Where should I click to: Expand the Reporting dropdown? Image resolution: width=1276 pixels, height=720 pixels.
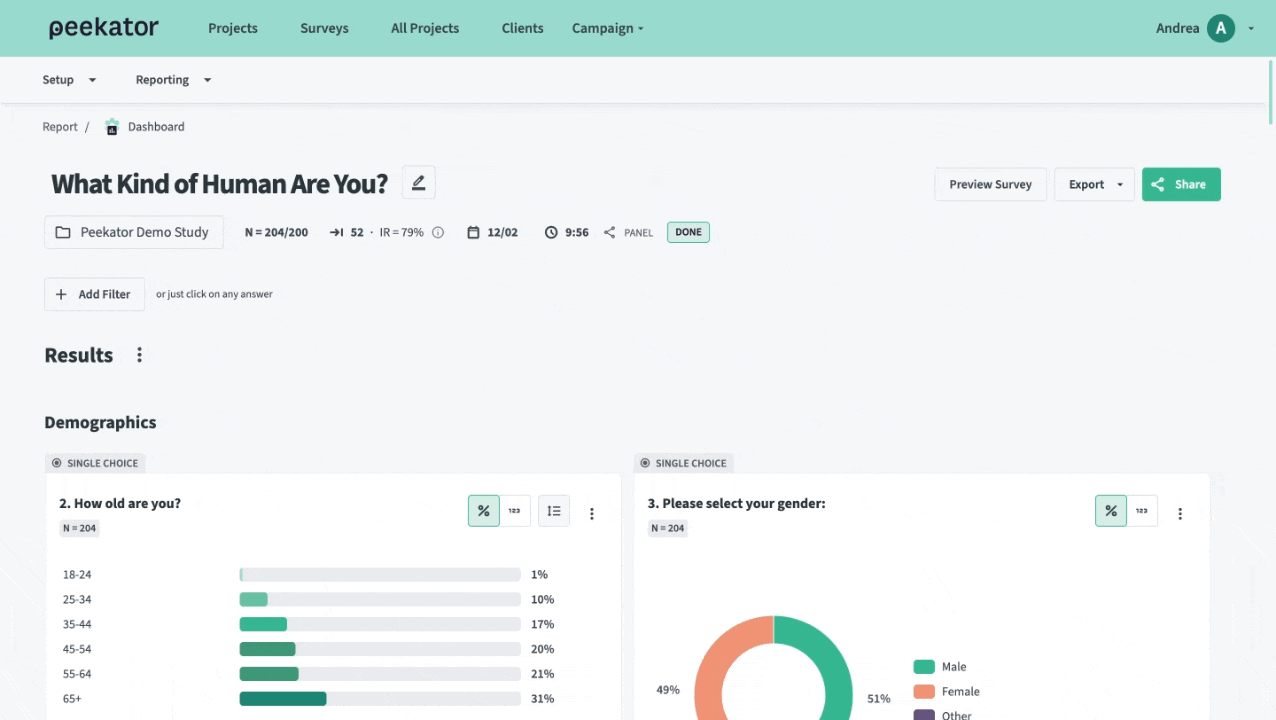(173, 80)
